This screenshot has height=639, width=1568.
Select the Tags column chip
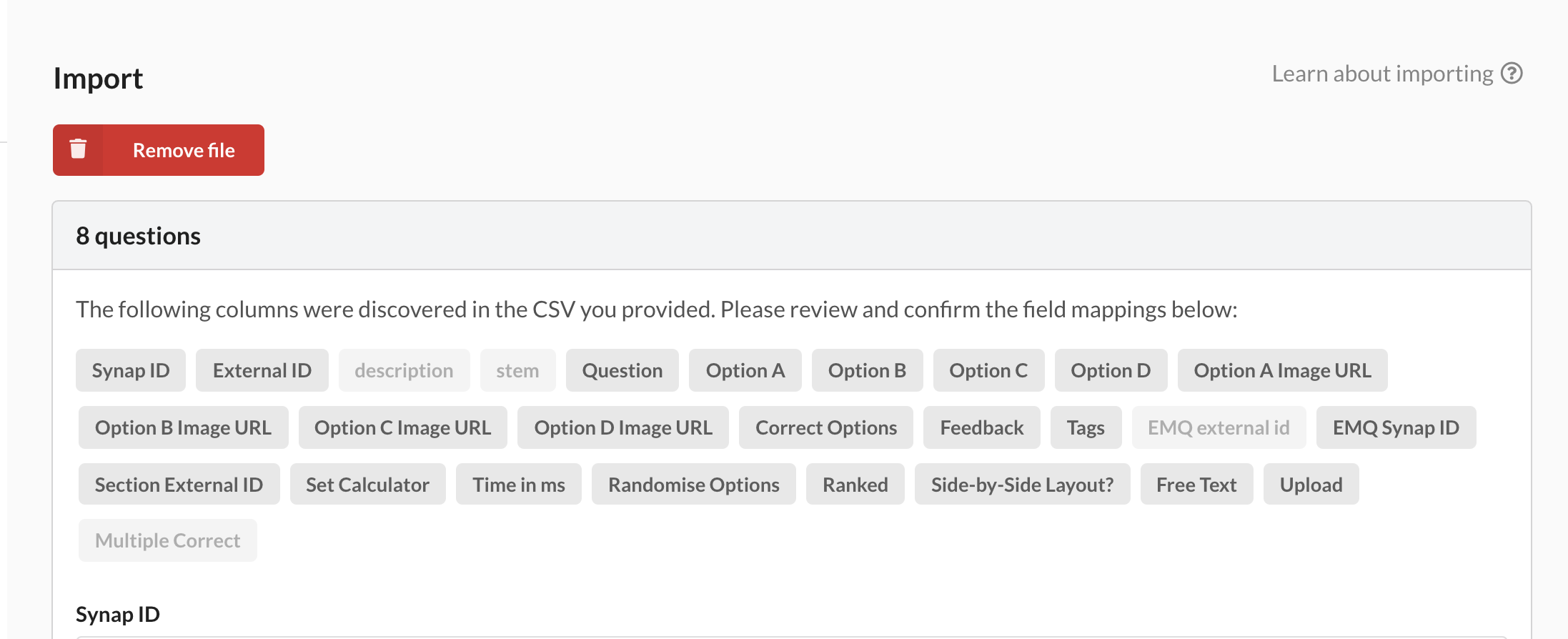click(x=1086, y=427)
